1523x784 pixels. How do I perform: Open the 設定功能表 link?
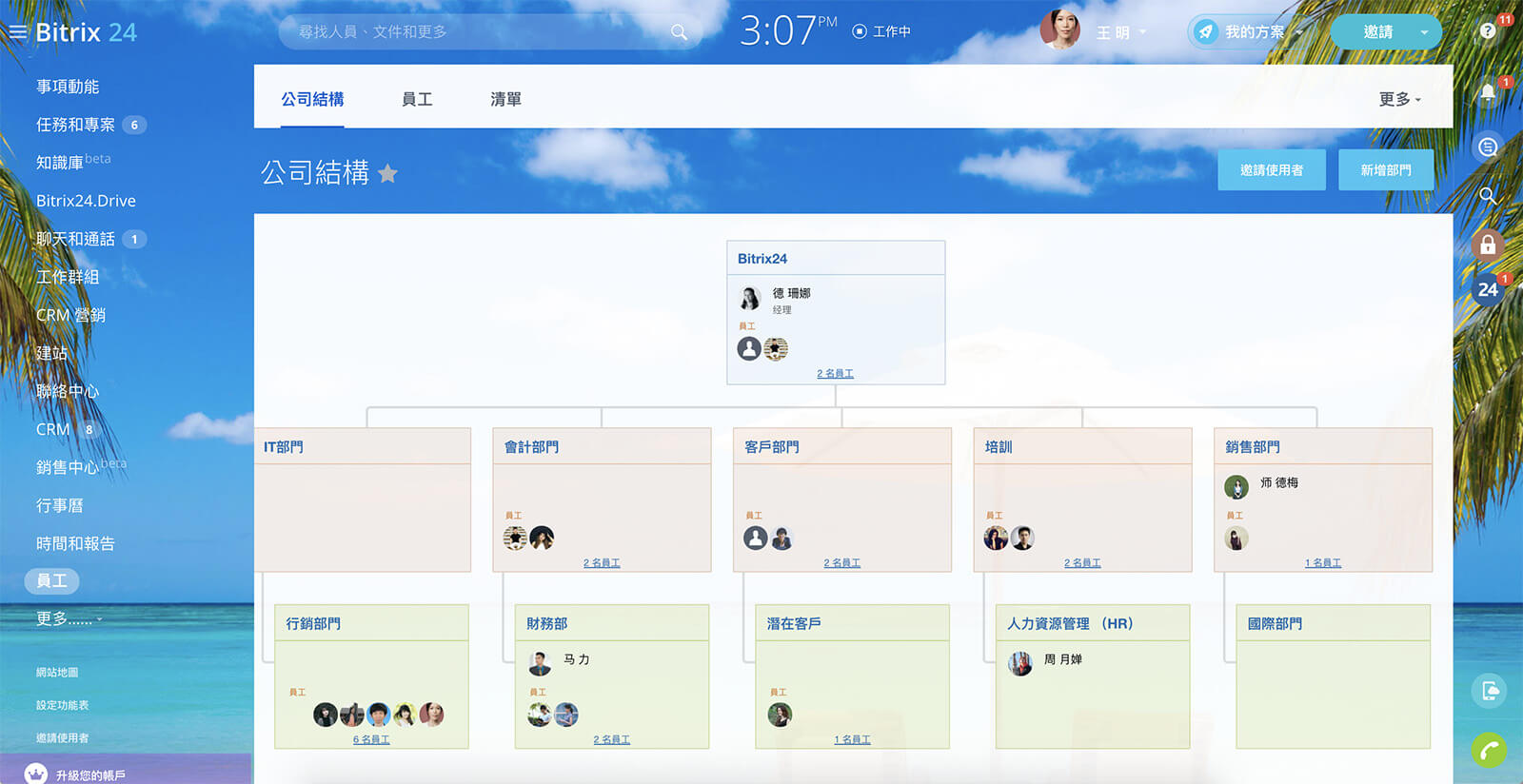pyautogui.click(x=63, y=705)
